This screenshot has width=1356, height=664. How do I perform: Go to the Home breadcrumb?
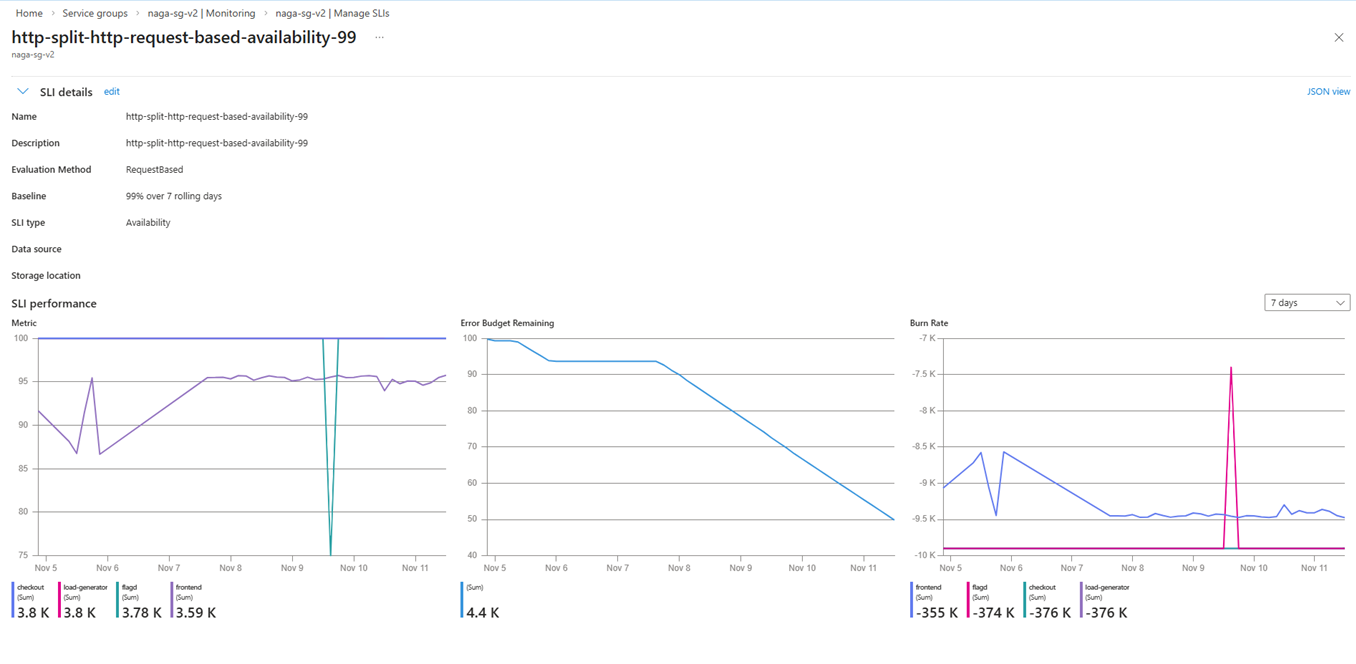click(x=29, y=13)
